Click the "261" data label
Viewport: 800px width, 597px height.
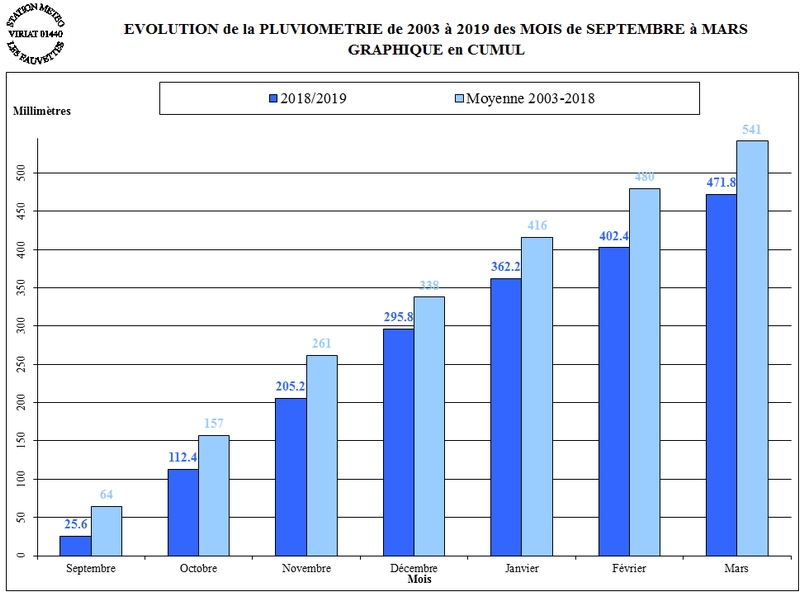[321, 343]
